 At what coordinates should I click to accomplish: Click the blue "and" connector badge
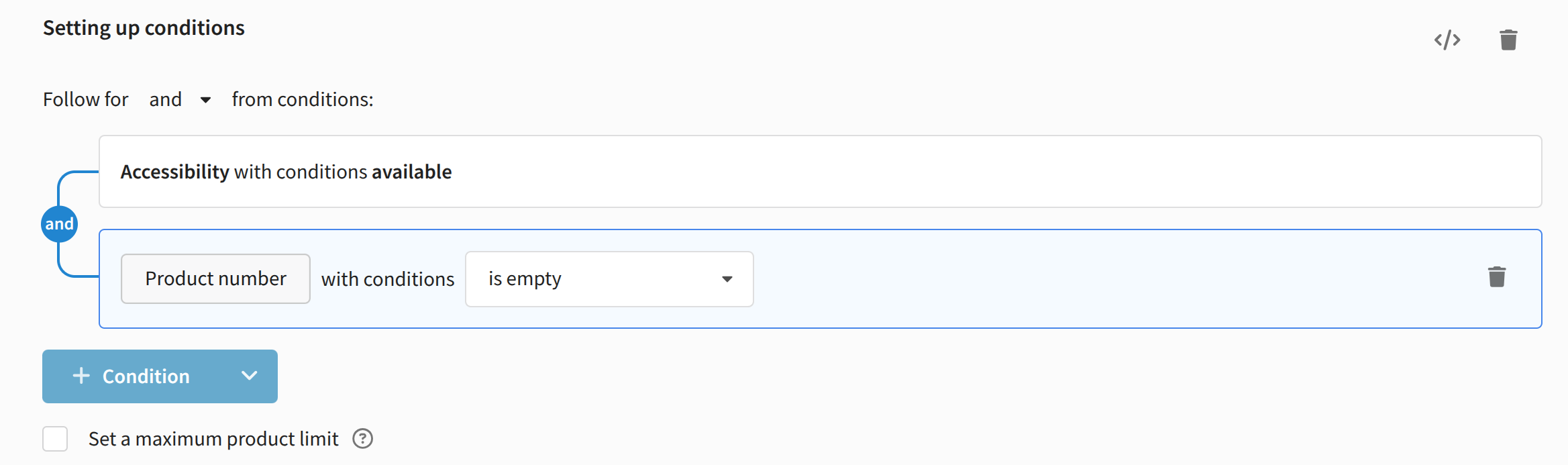tap(59, 224)
